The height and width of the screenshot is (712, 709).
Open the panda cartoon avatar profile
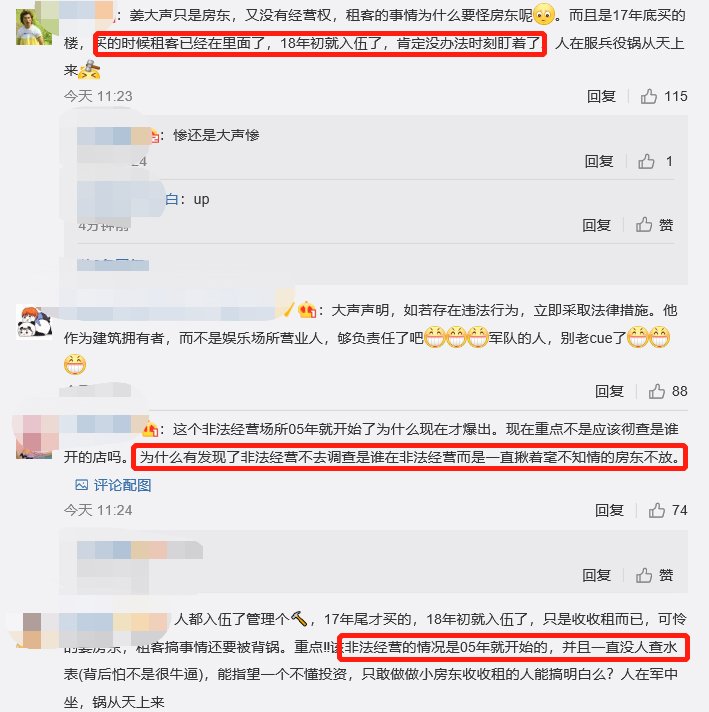tap(34, 322)
